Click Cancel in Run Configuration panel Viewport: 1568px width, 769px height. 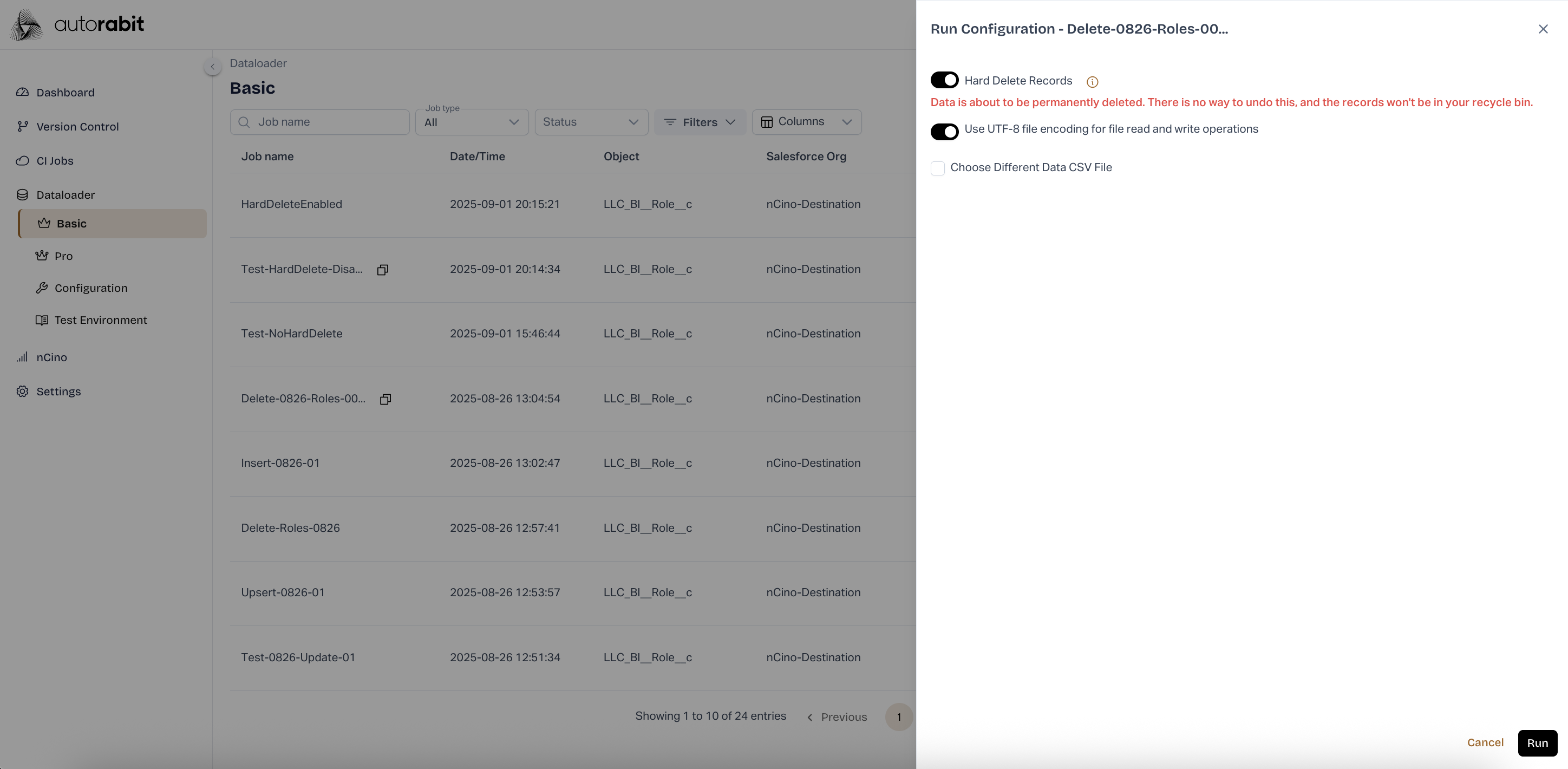[x=1485, y=742]
